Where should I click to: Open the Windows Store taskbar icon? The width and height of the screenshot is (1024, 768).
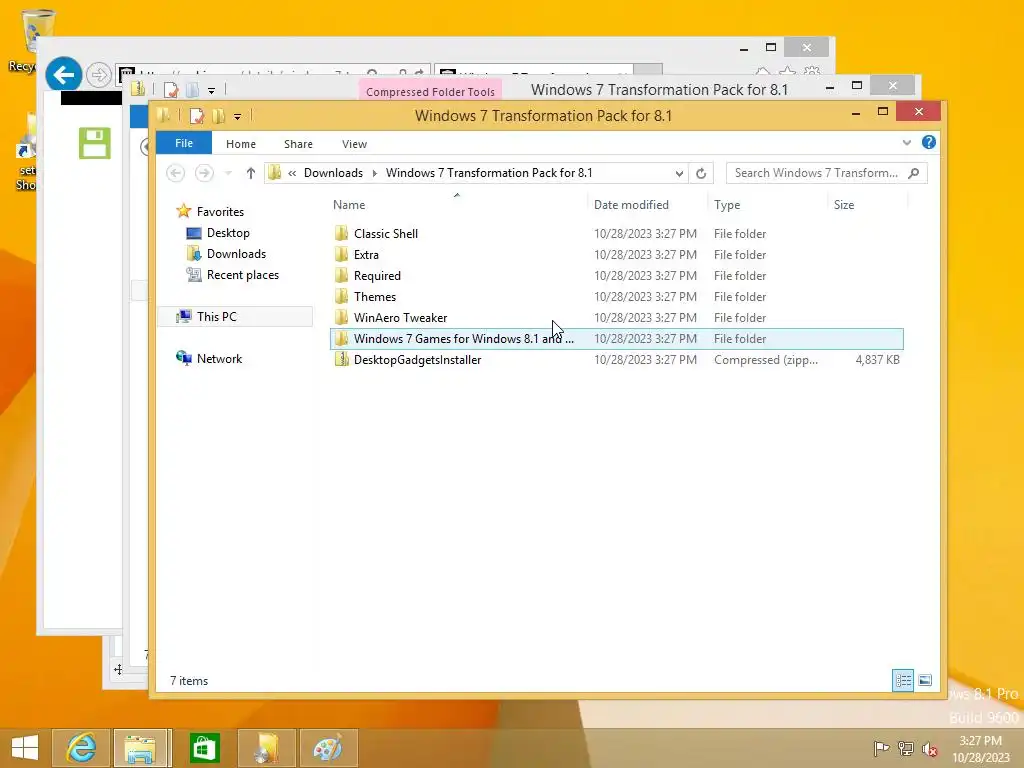(x=204, y=748)
